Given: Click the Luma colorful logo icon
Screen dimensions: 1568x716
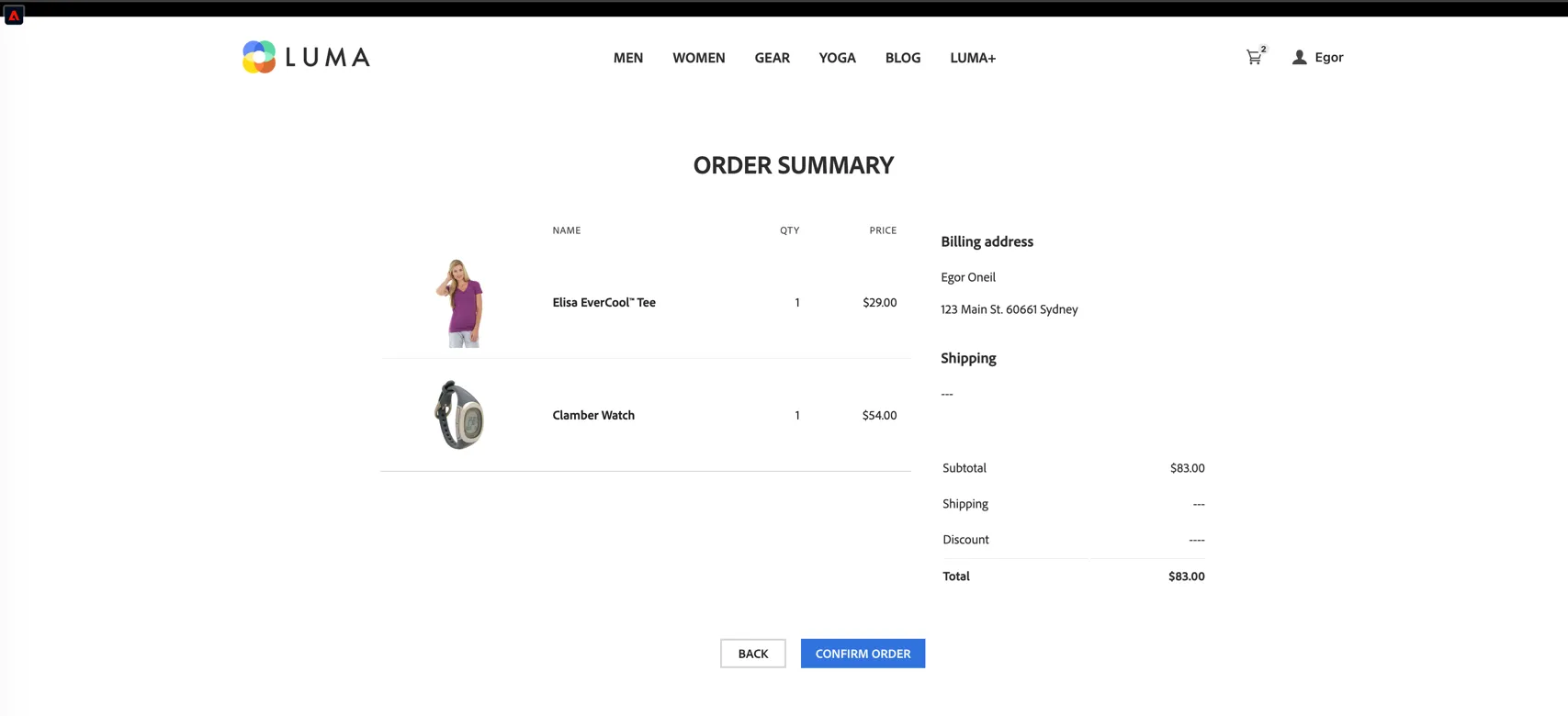Looking at the screenshot, I should pyautogui.click(x=259, y=57).
